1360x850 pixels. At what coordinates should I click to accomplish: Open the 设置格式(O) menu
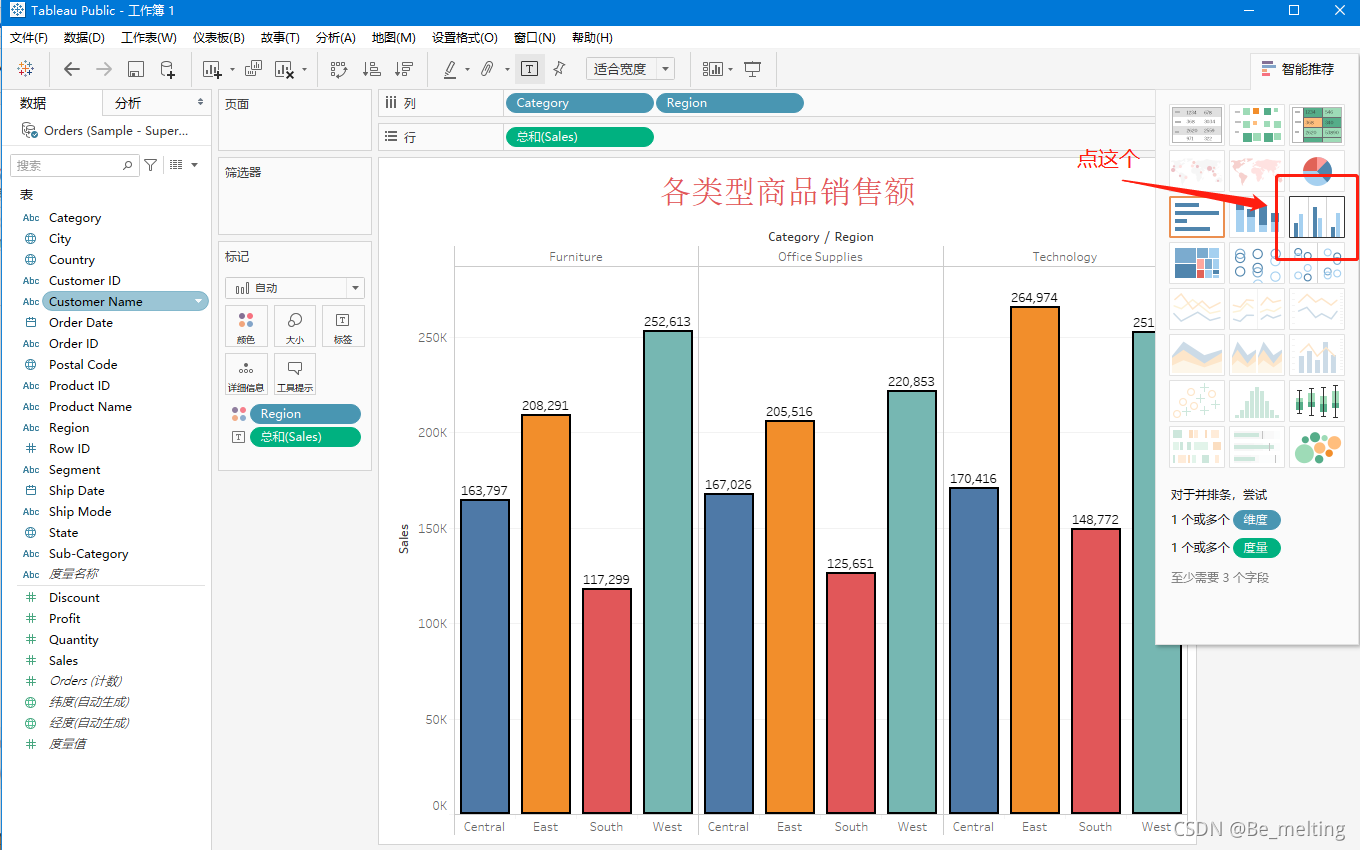(465, 37)
